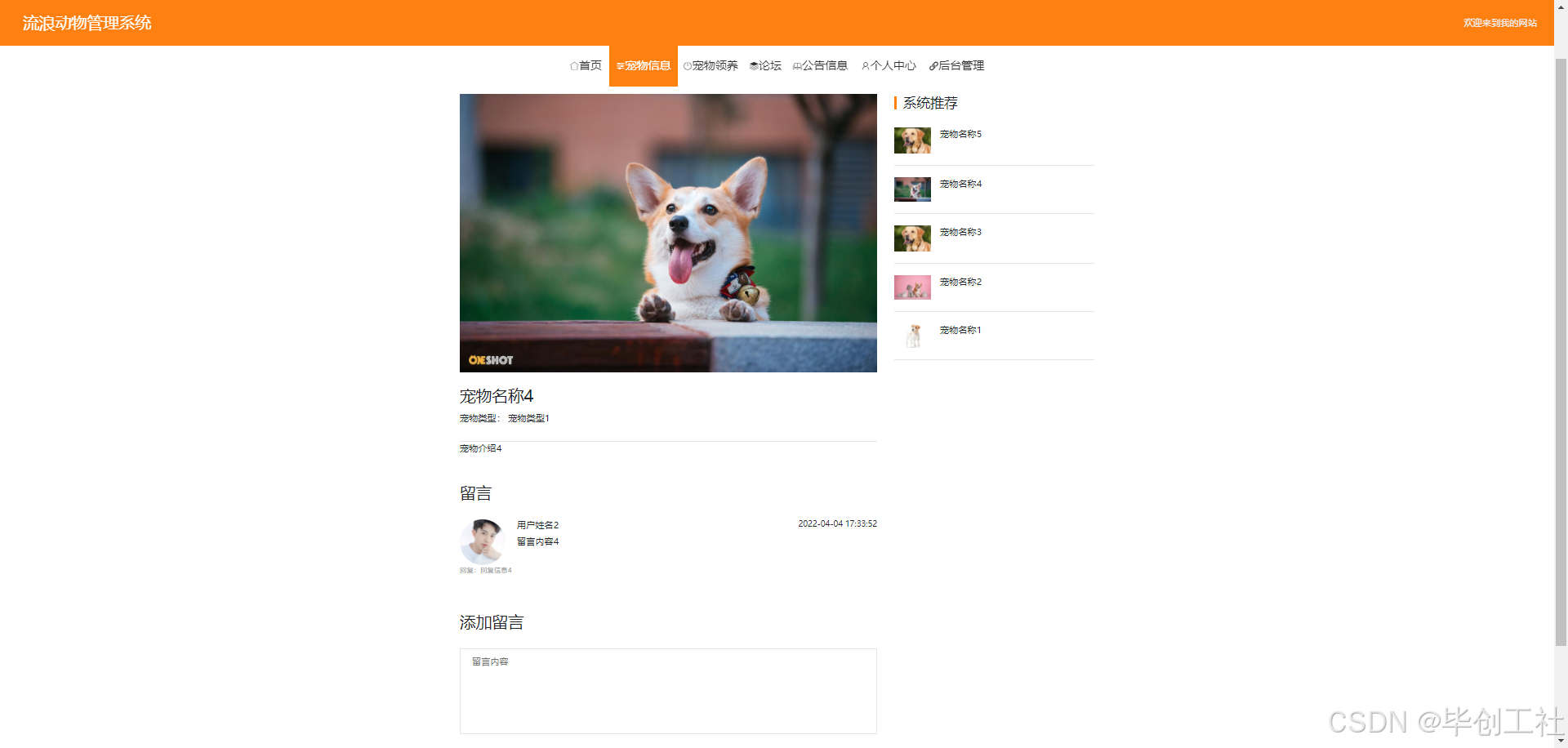Image resolution: width=1568 pixels, height=748 pixels.
Task: Open the 回复信息4 reply link
Action: coord(497,570)
